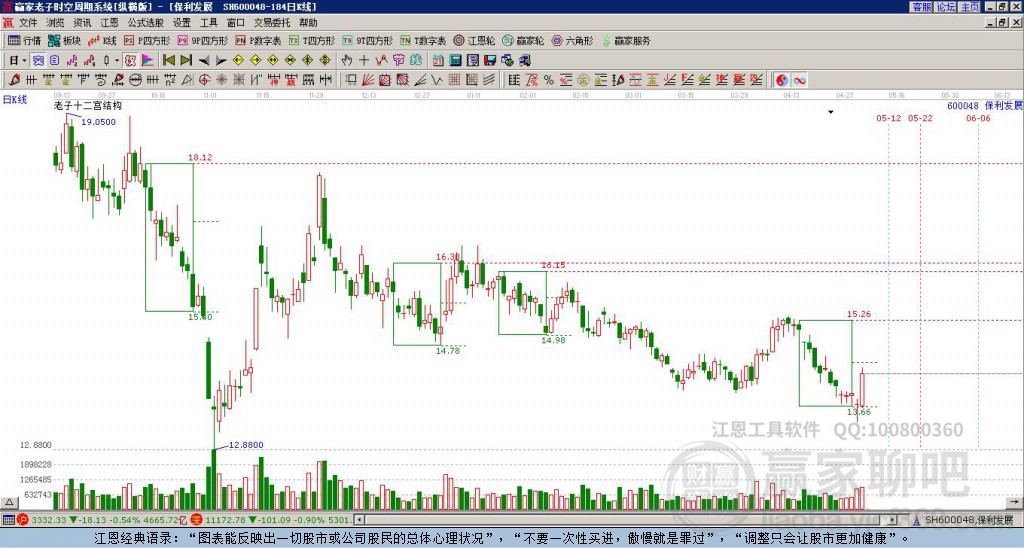This screenshot has width=1024, height=548.
Task: Click the red target circle tool
Action: [x=204, y=80]
